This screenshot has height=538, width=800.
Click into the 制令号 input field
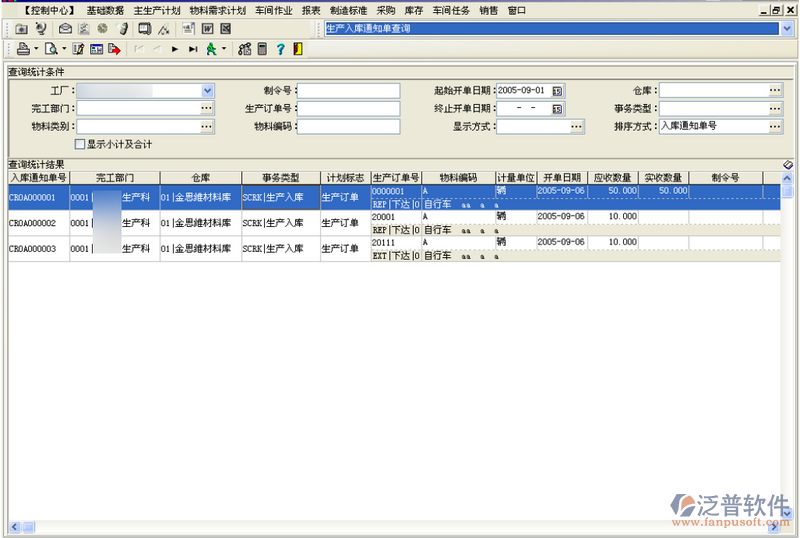[x=348, y=91]
